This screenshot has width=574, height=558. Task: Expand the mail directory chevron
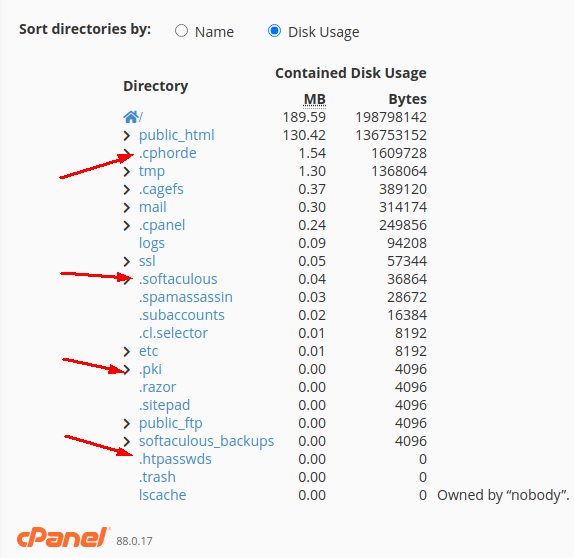pos(127,208)
